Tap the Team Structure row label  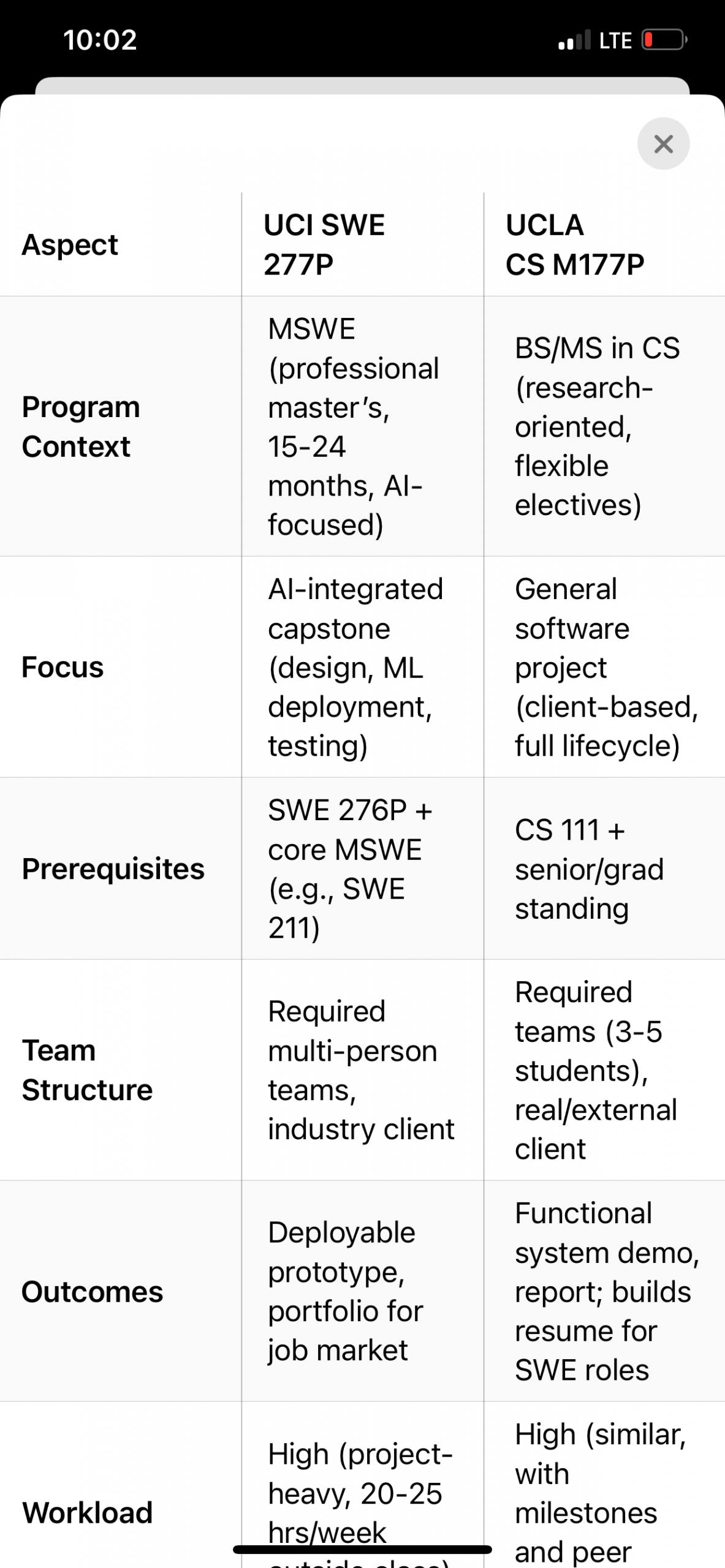tap(87, 1070)
